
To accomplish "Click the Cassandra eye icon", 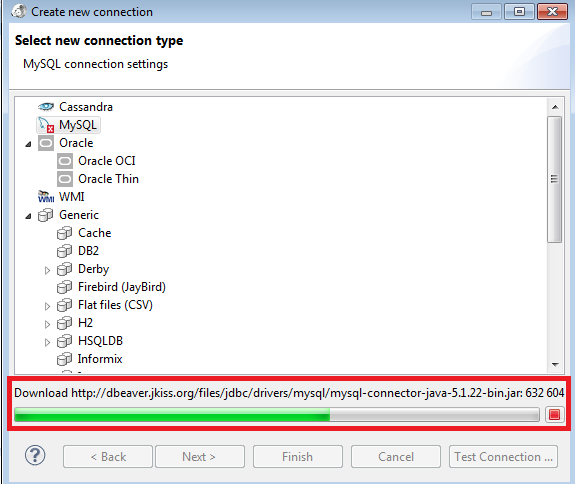I will pos(45,107).
